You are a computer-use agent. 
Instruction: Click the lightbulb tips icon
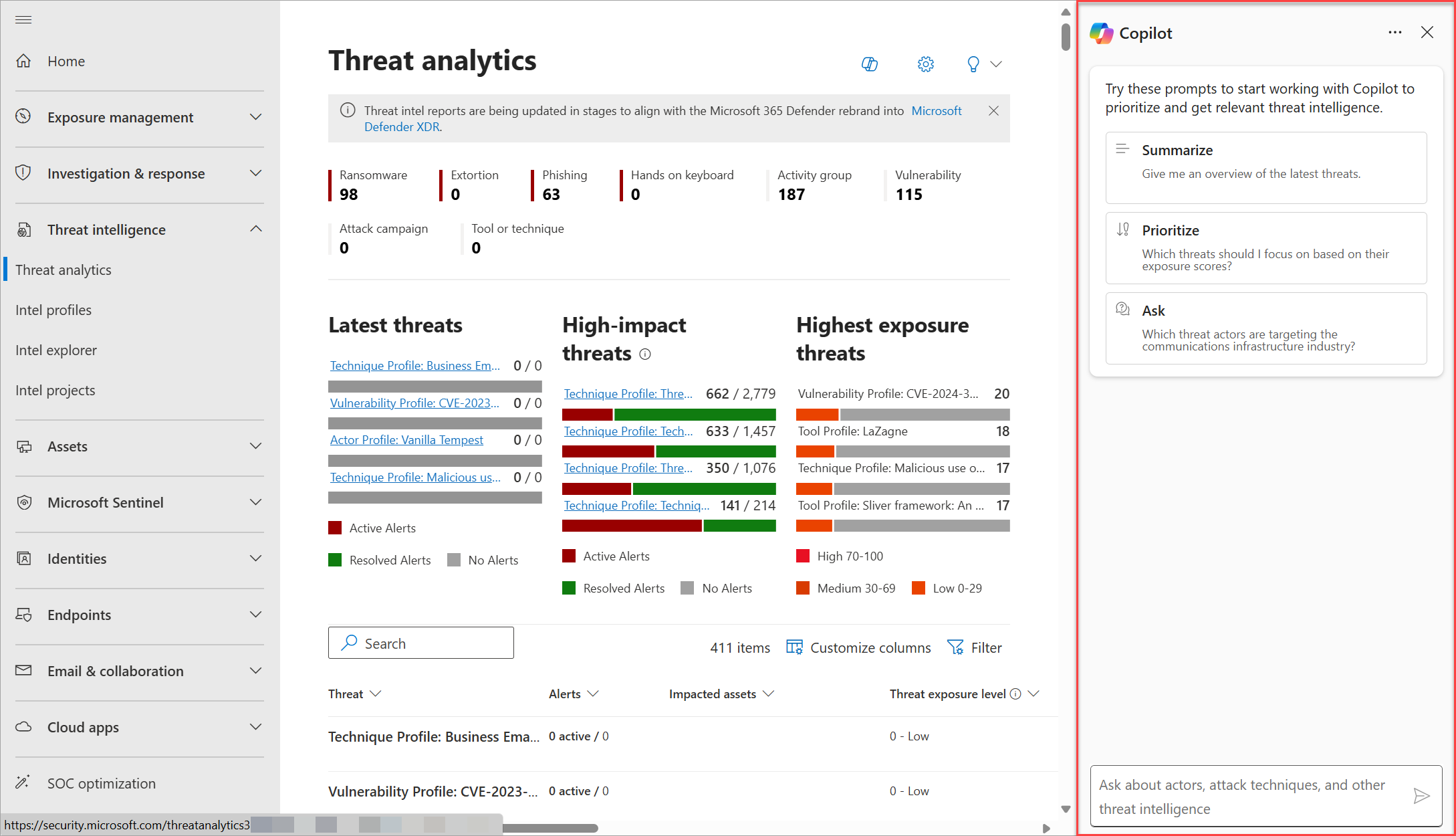pos(973,64)
